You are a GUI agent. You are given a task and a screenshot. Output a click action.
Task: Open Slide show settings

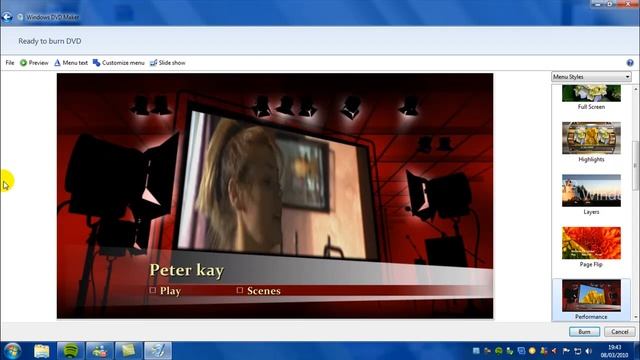[168, 63]
